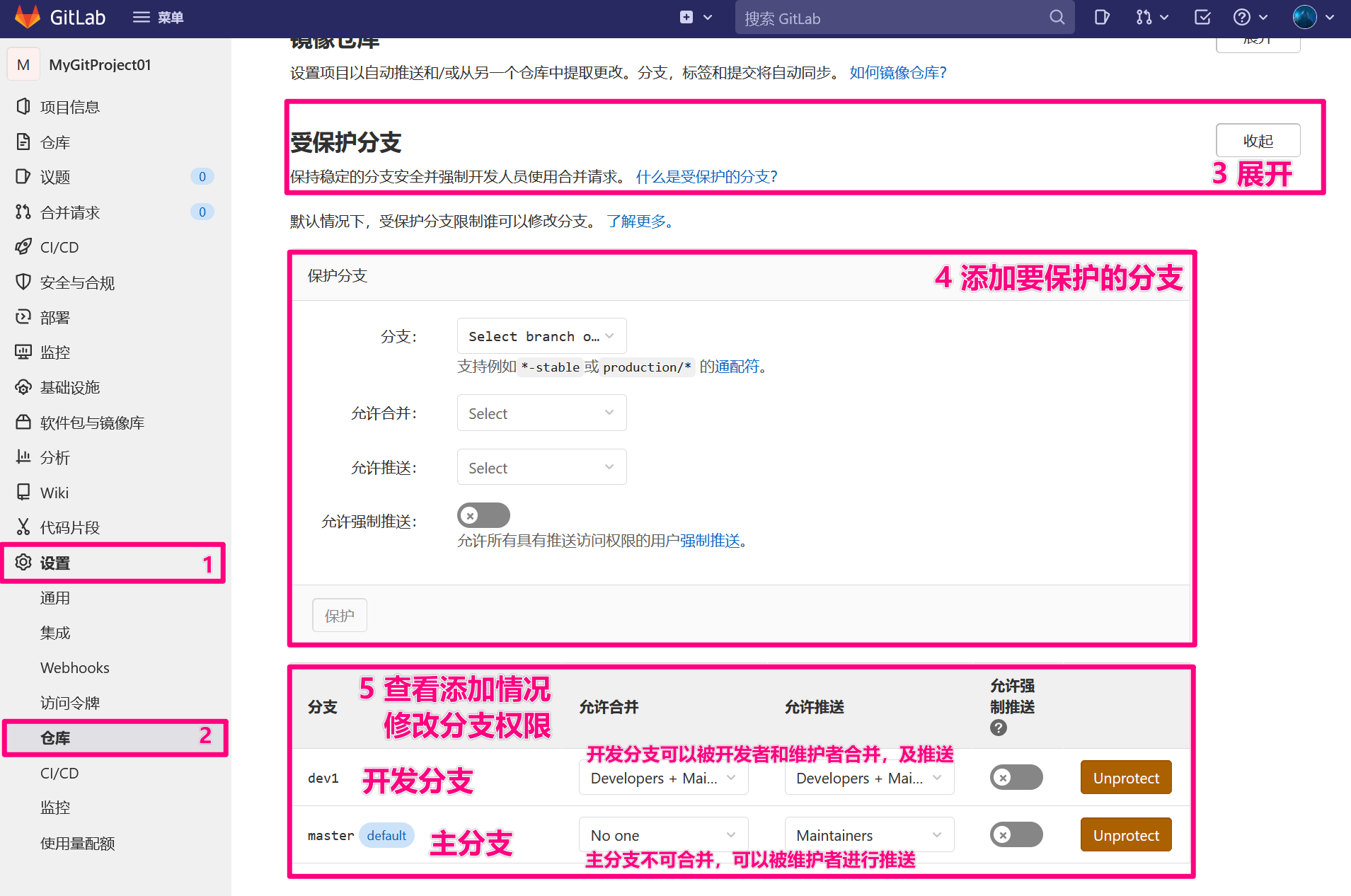
Task: Open the 允许合并 Select dropdown
Action: tap(541, 413)
